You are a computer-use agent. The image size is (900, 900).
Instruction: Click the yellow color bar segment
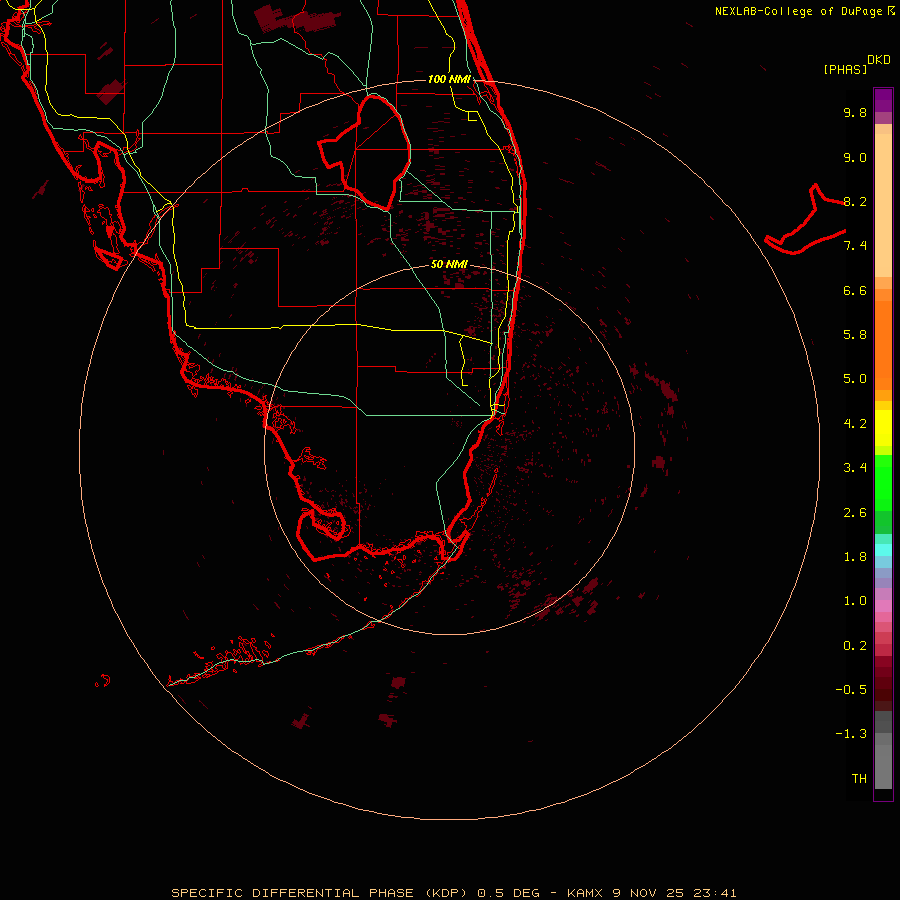tap(883, 428)
